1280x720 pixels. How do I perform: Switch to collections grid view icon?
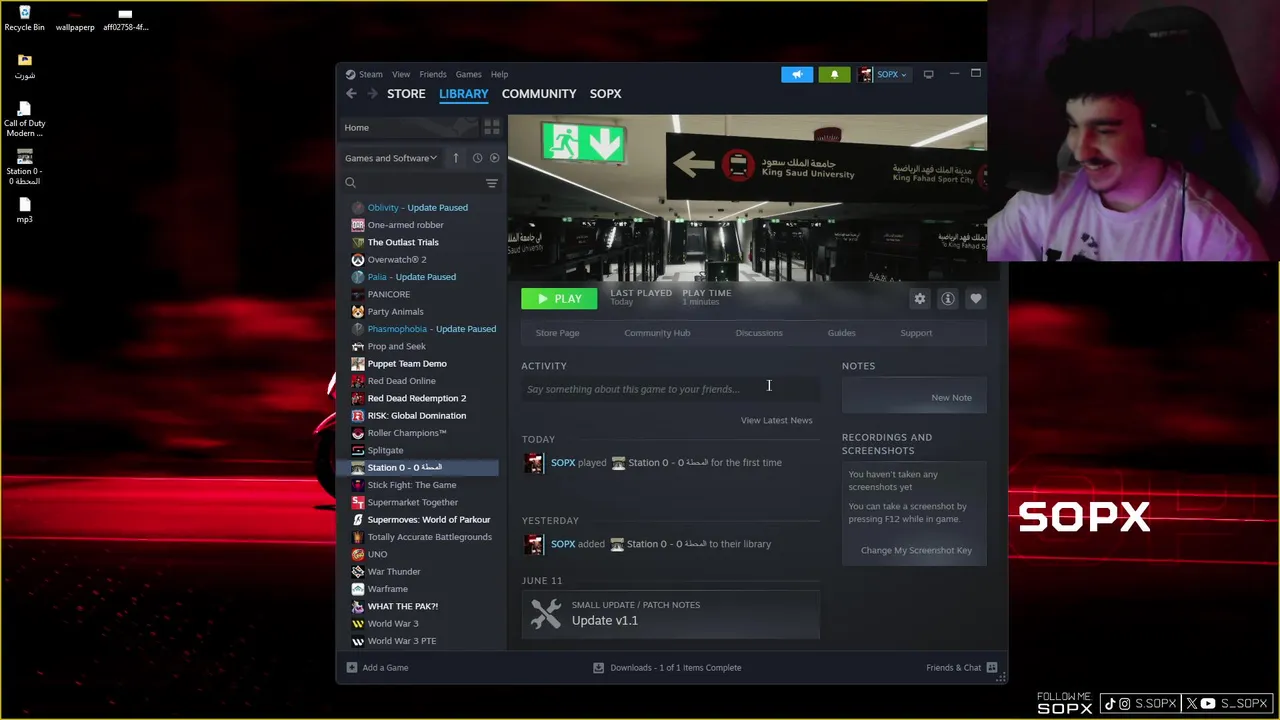click(491, 127)
